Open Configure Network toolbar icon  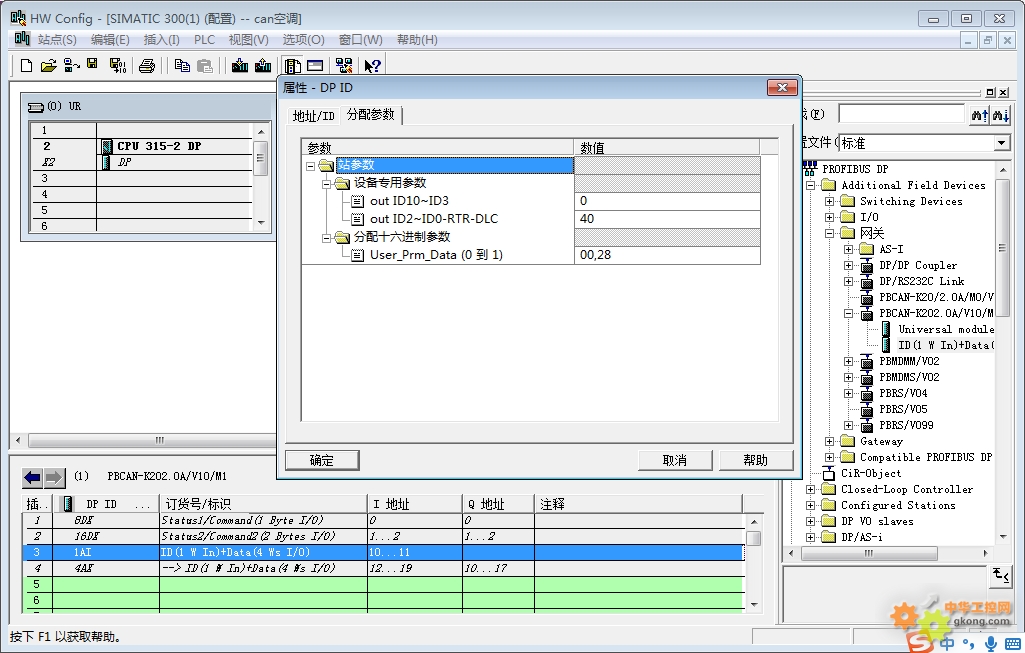(x=344, y=65)
